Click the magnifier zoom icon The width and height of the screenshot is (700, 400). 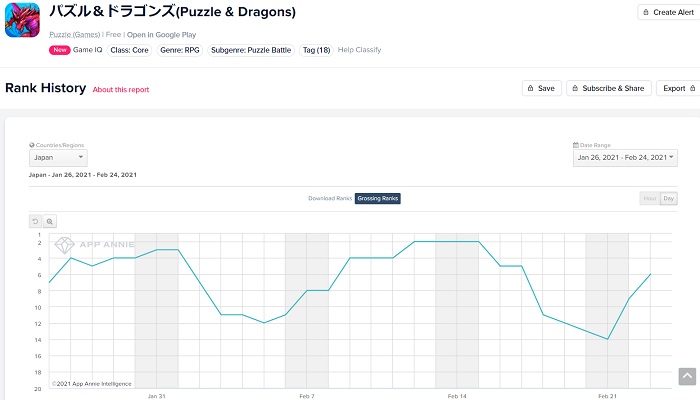[50, 221]
